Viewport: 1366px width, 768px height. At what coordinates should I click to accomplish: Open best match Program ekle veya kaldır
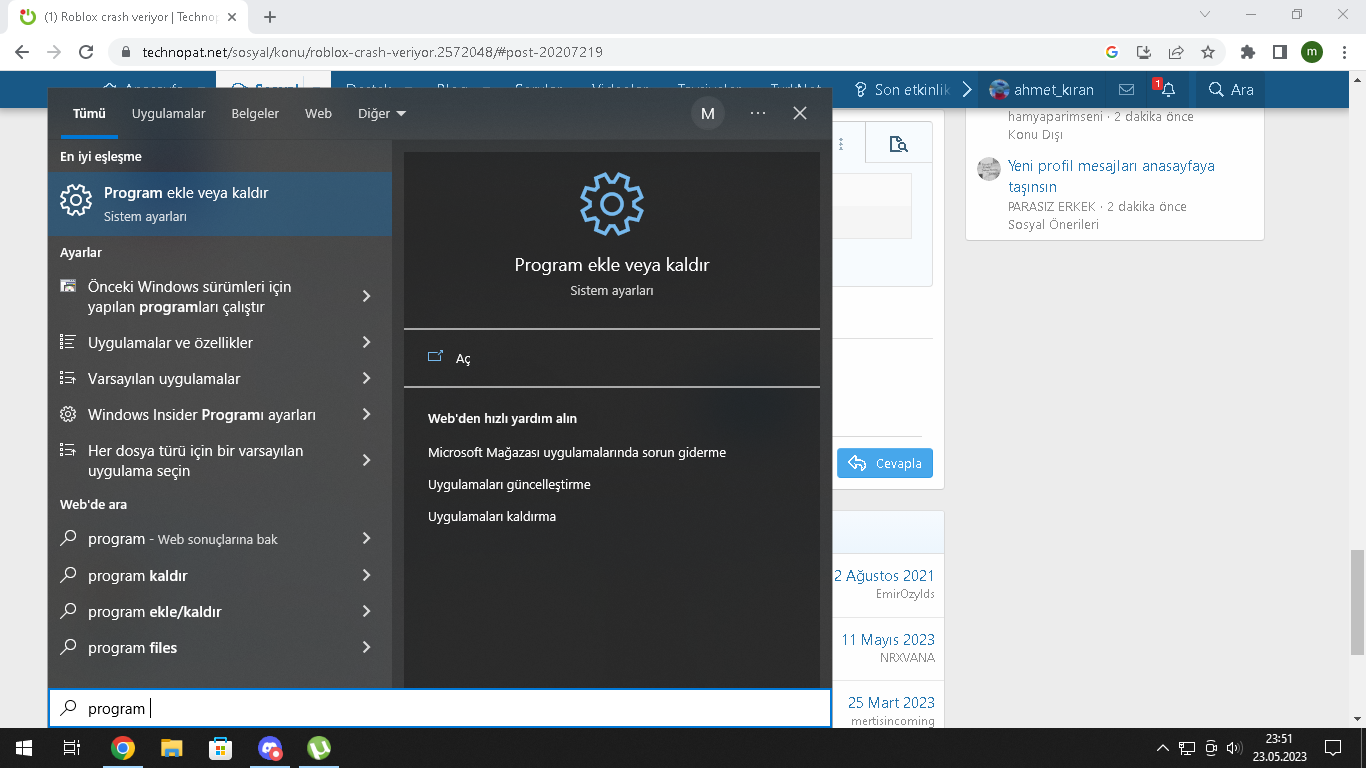[220, 204]
